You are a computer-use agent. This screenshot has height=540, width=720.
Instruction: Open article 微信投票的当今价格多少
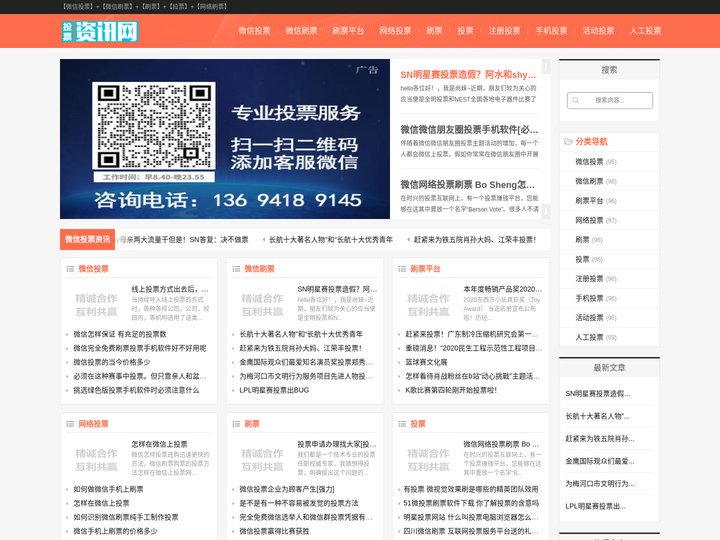(112, 362)
